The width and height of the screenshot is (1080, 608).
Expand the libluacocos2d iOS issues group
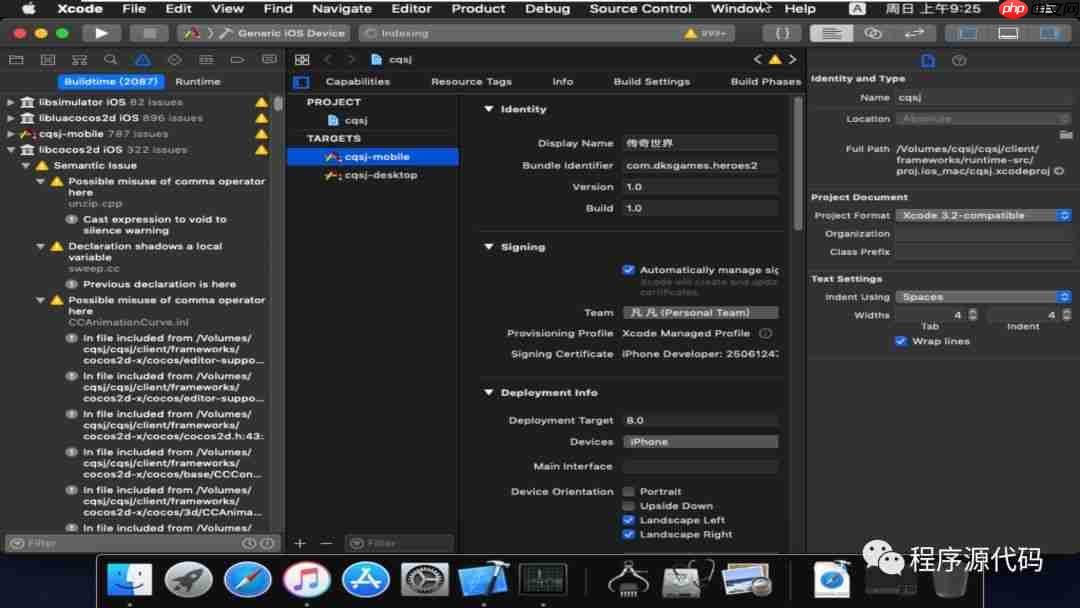click(x=10, y=118)
